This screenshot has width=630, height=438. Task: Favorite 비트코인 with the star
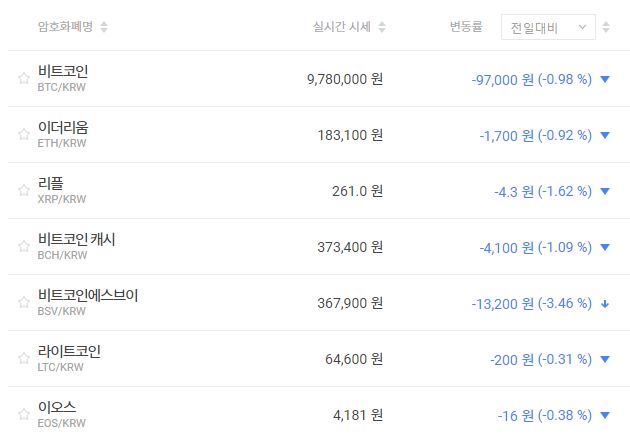click(24, 79)
